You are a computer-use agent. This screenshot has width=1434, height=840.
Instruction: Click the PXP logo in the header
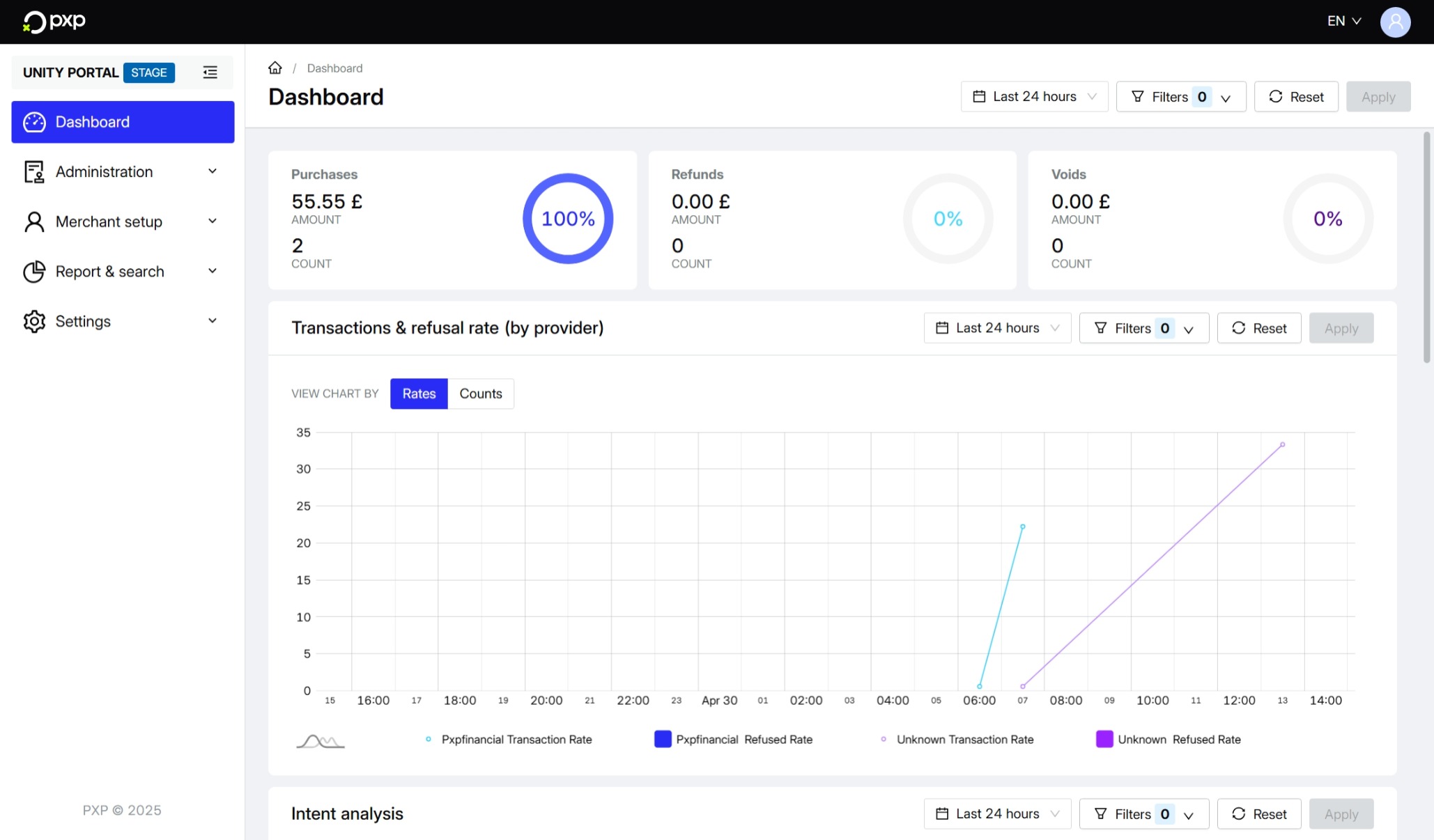point(54,21)
